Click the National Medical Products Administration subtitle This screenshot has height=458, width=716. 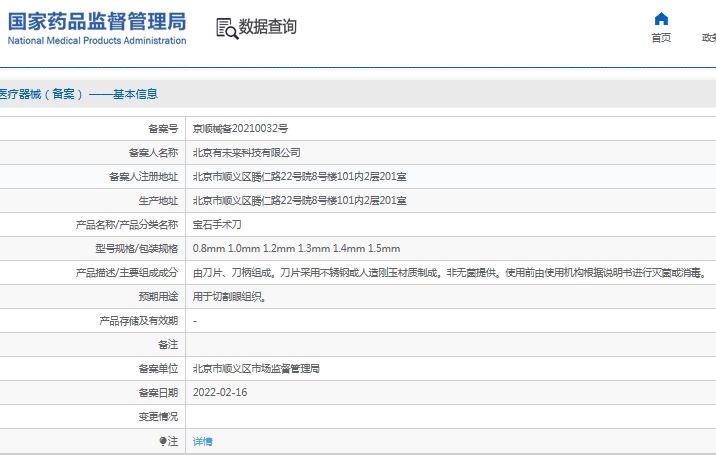(97, 41)
